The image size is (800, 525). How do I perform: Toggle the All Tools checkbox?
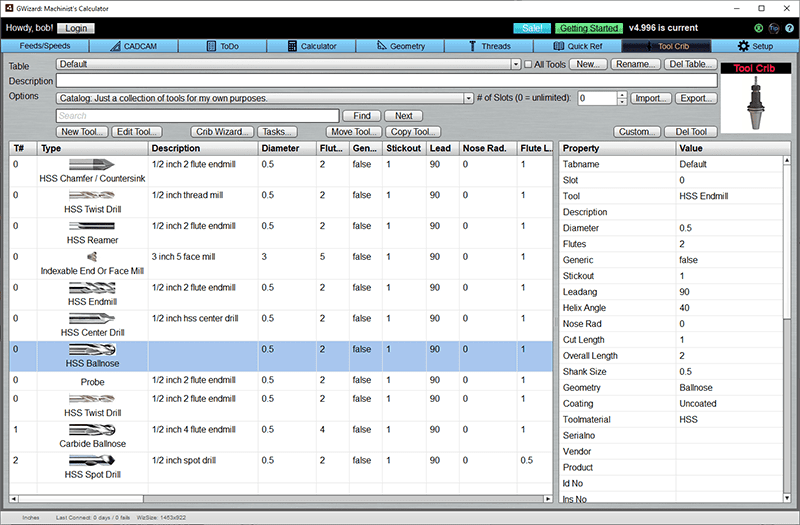coord(528,64)
